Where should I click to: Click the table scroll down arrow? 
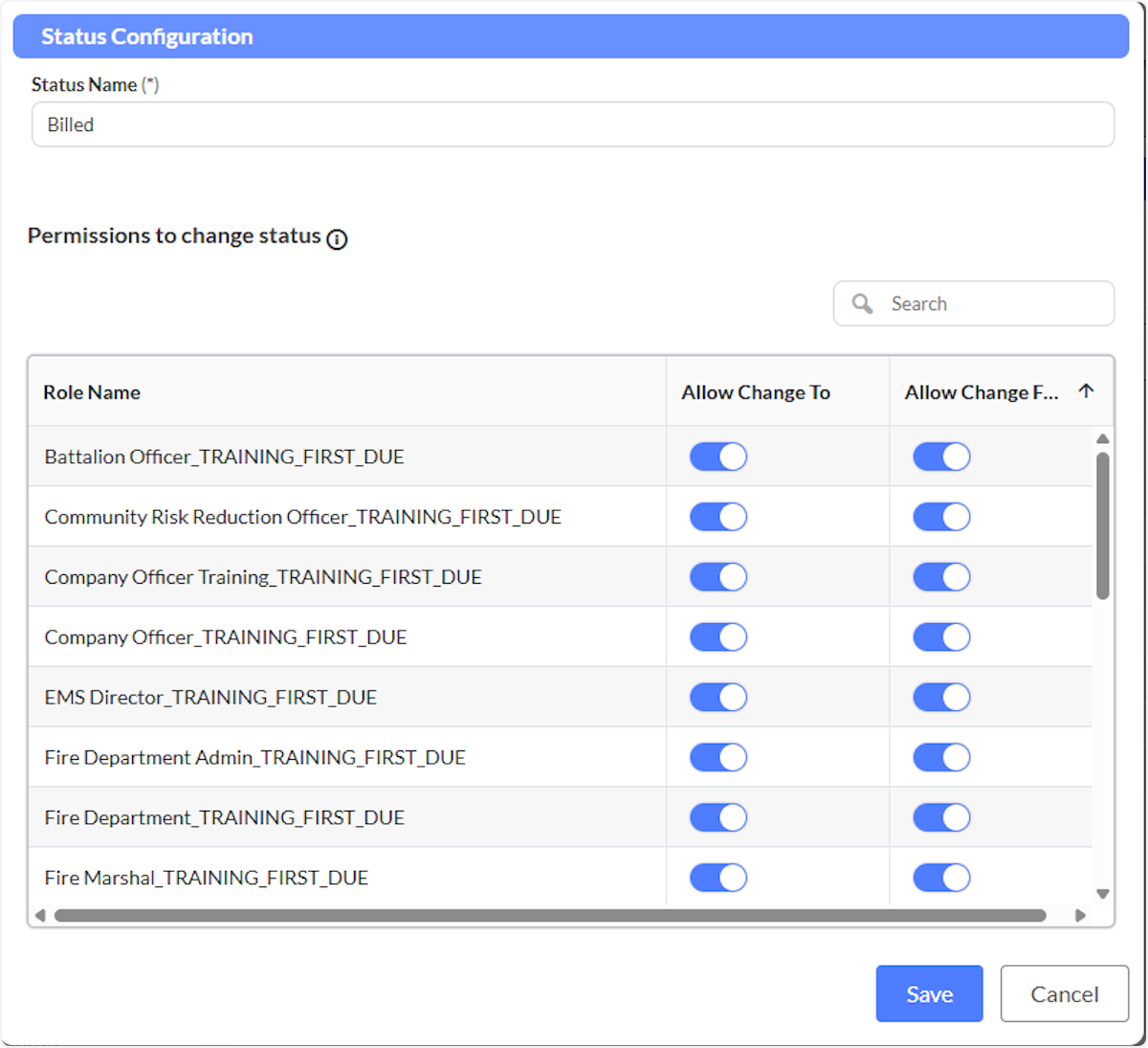(x=1103, y=894)
